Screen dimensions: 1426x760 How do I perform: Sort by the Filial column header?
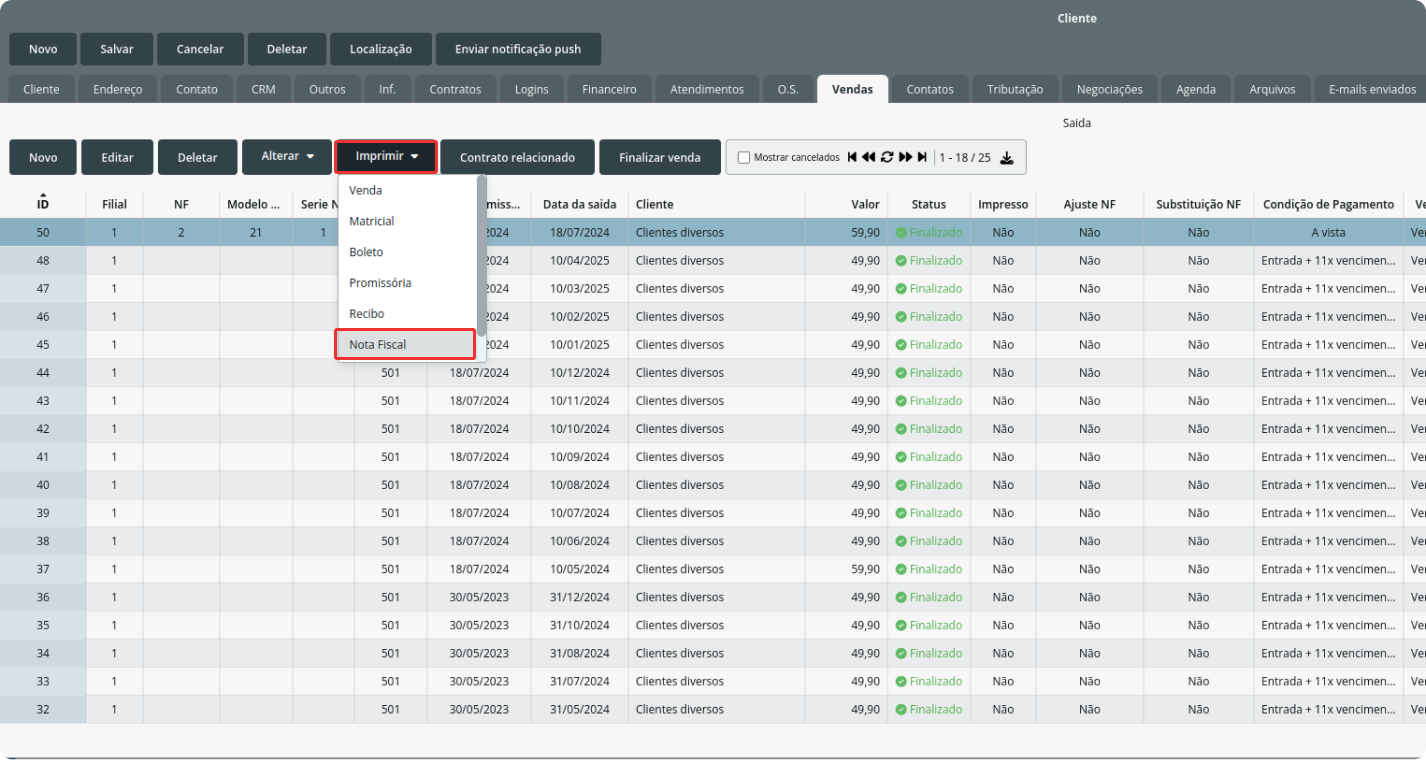pyautogui.click(x=114, y=204)
